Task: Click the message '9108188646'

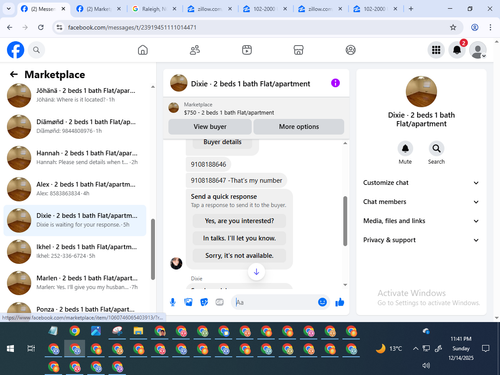Action: [208, 164]
